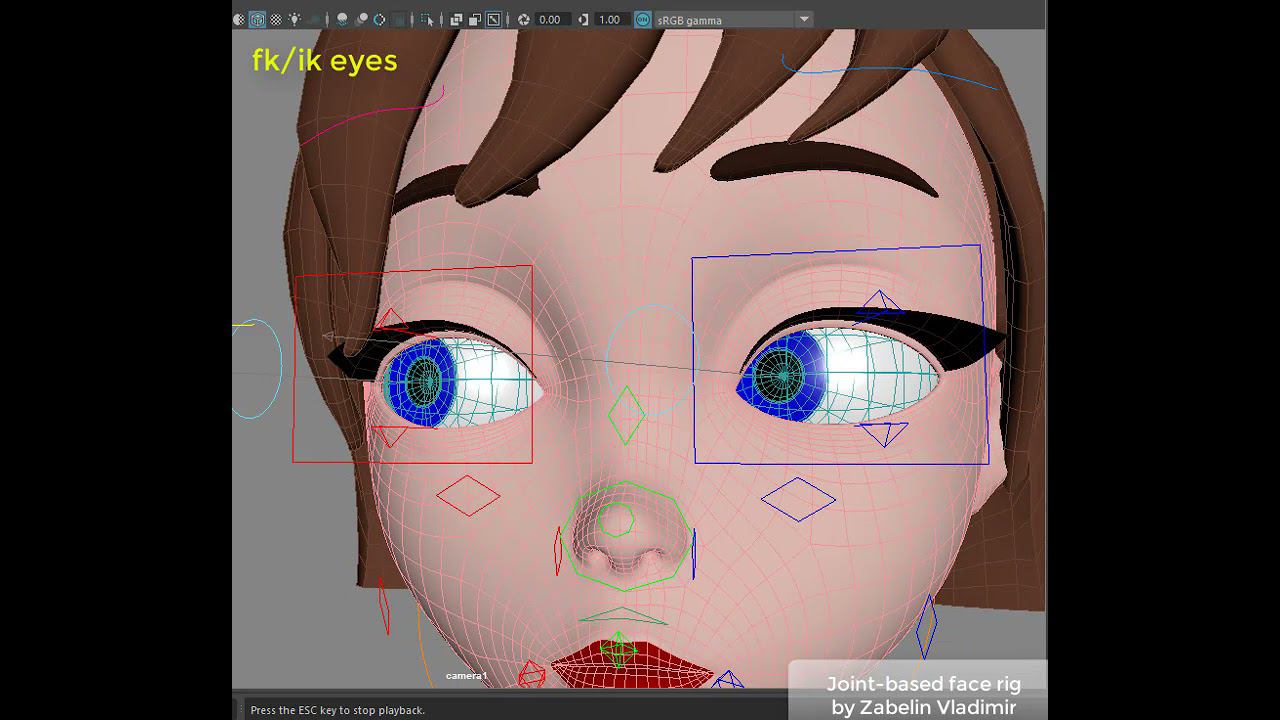1280x720 pixels.
Task: Click isolate select icon with cursor
Action: pyautogui.click(x=427, y=19)
